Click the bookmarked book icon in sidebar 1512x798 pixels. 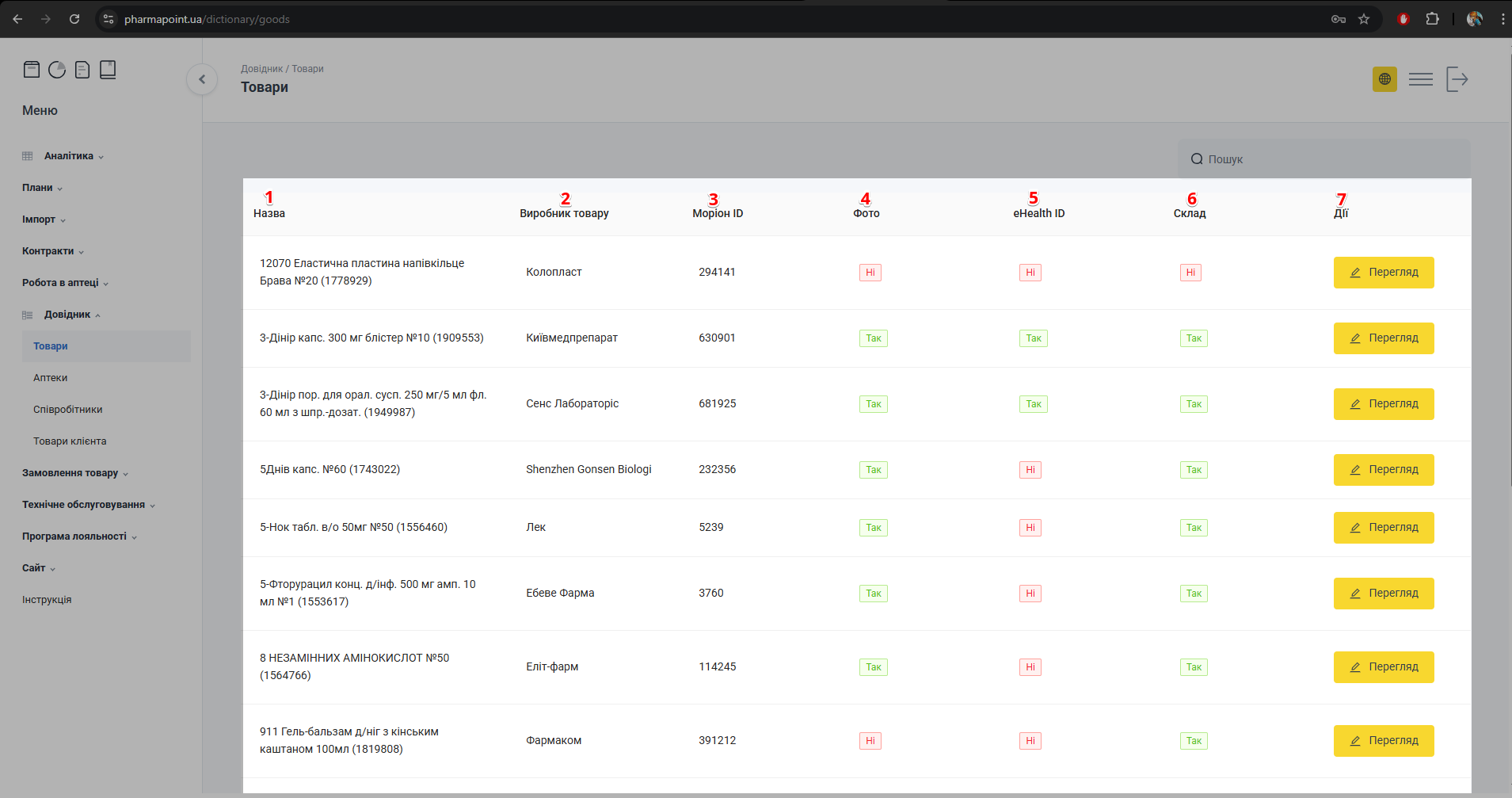click(x=108, y=70)
